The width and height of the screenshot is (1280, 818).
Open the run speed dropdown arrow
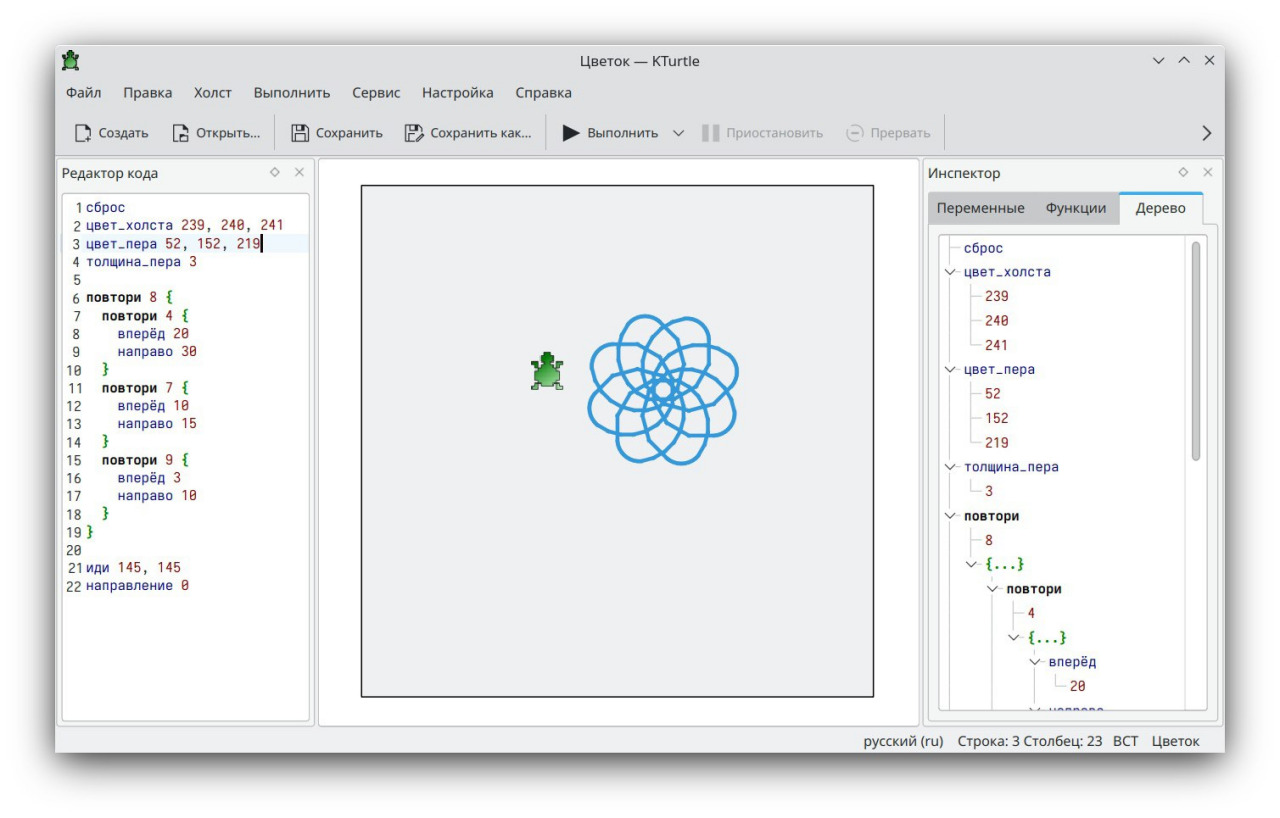678,133
